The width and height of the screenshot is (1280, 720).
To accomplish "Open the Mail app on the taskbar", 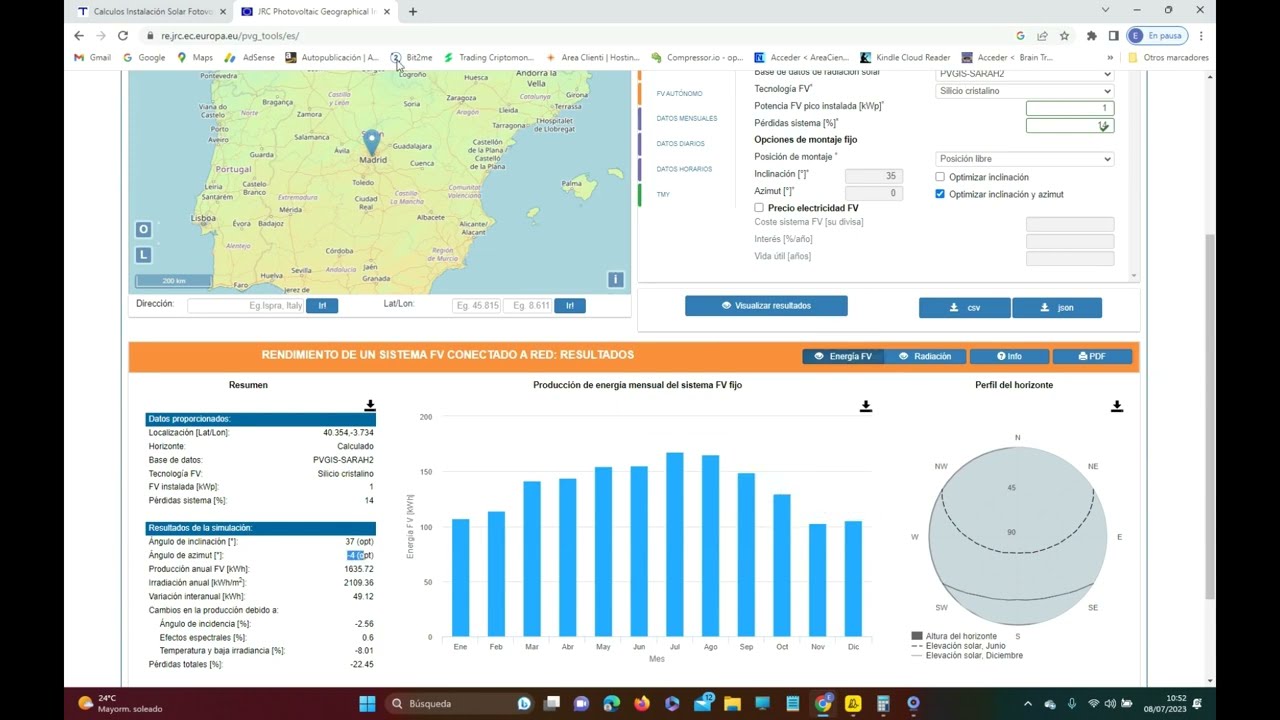I will click(703, 703).
